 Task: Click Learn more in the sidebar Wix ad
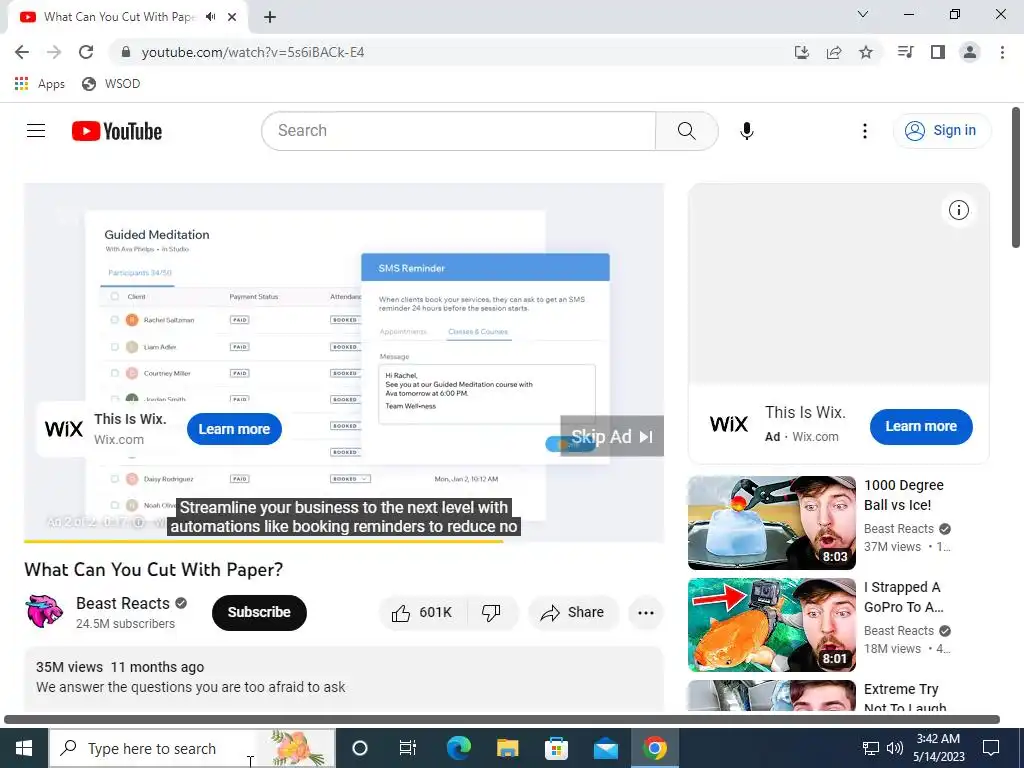point(921,426)
